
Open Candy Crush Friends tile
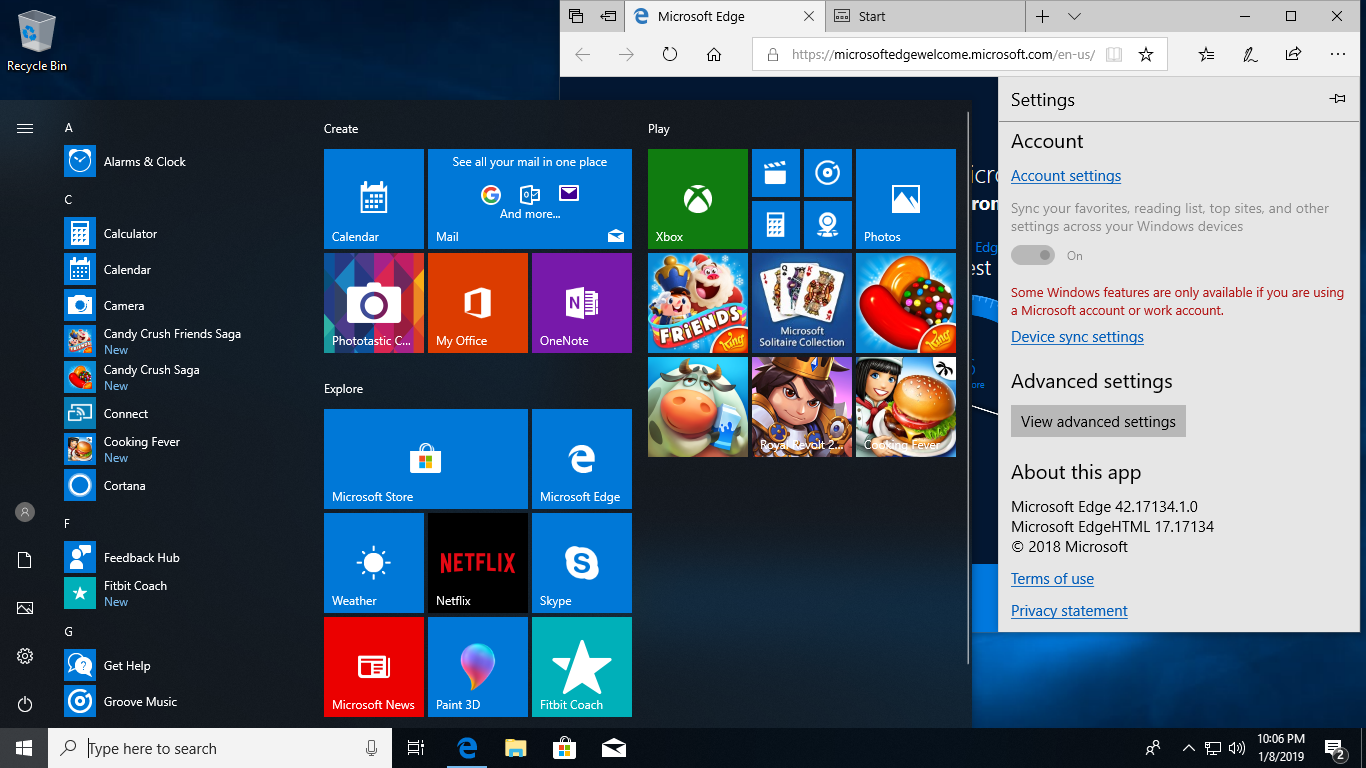pyautogui.click(x=698, y=303)
